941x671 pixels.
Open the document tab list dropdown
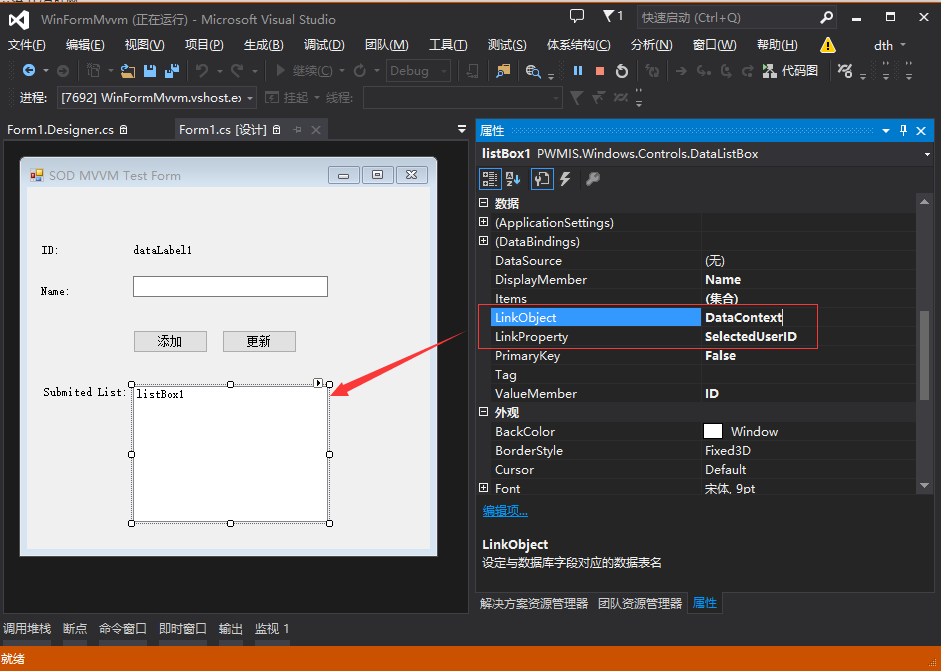pyautogui.click(x=461, y=129)
